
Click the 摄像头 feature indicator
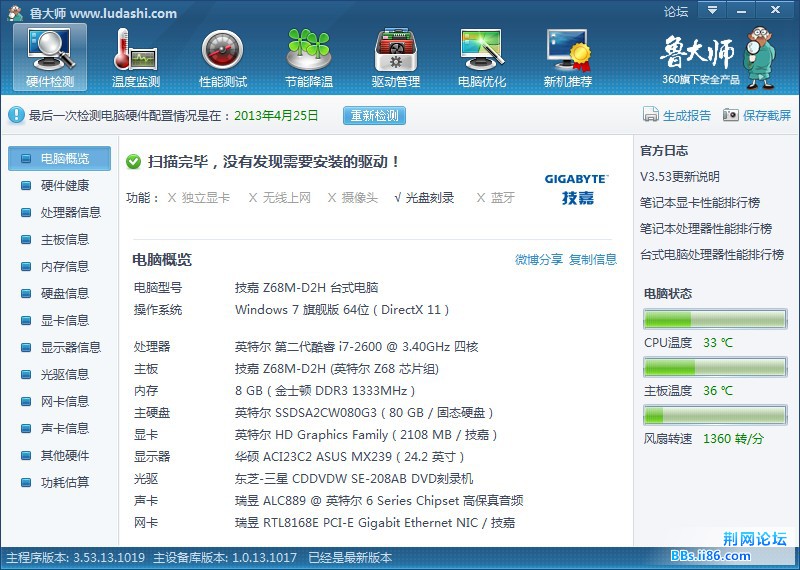[x=353, y=197]
